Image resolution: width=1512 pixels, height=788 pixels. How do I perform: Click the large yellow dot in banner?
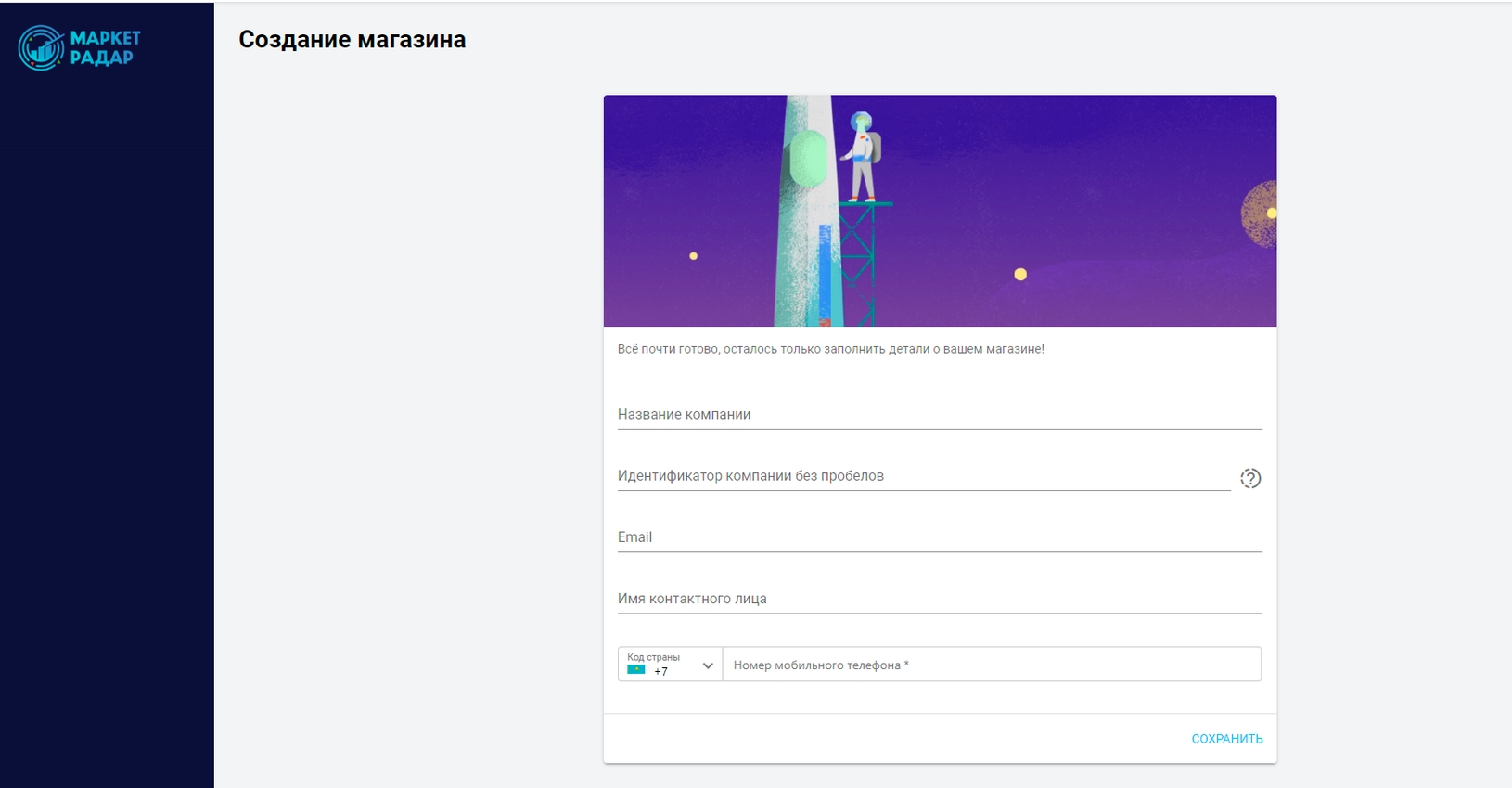pyautogui.click(x=1020, y=274)
